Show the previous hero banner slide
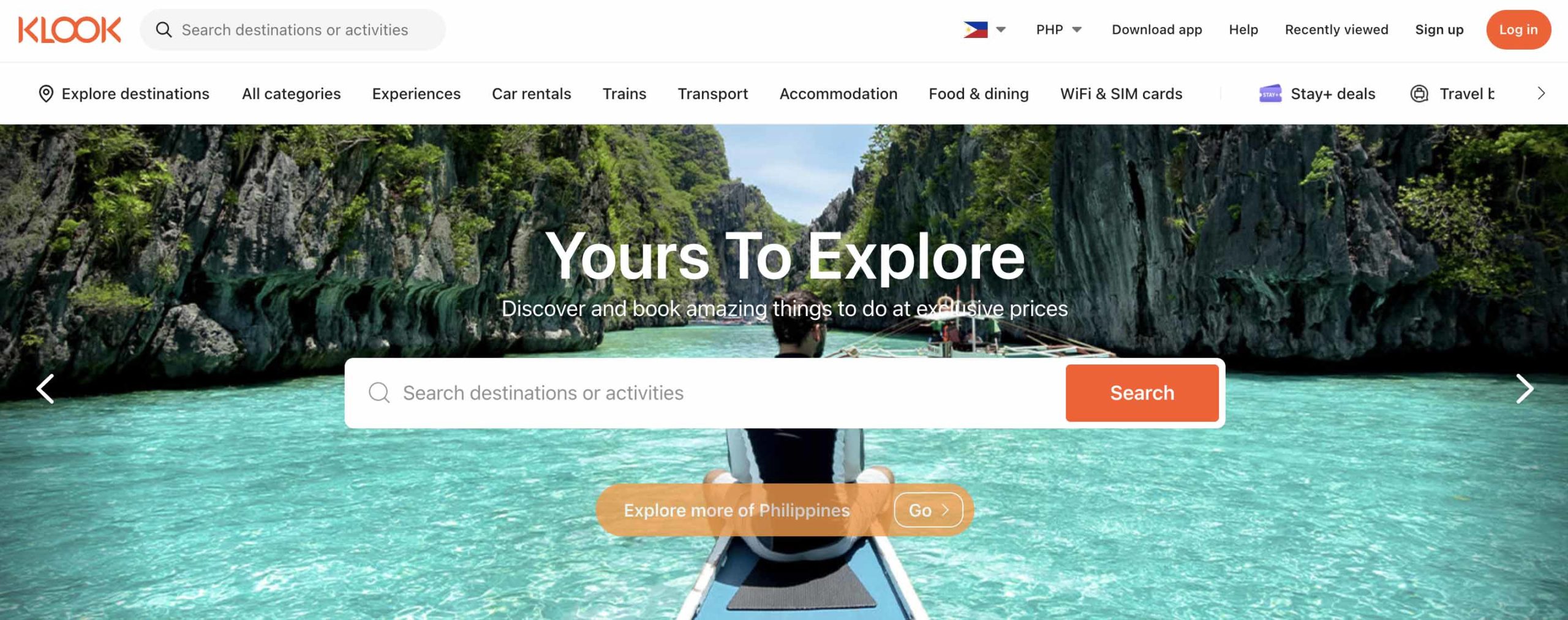Viewport: 1568px width, 620px height. 45,389
